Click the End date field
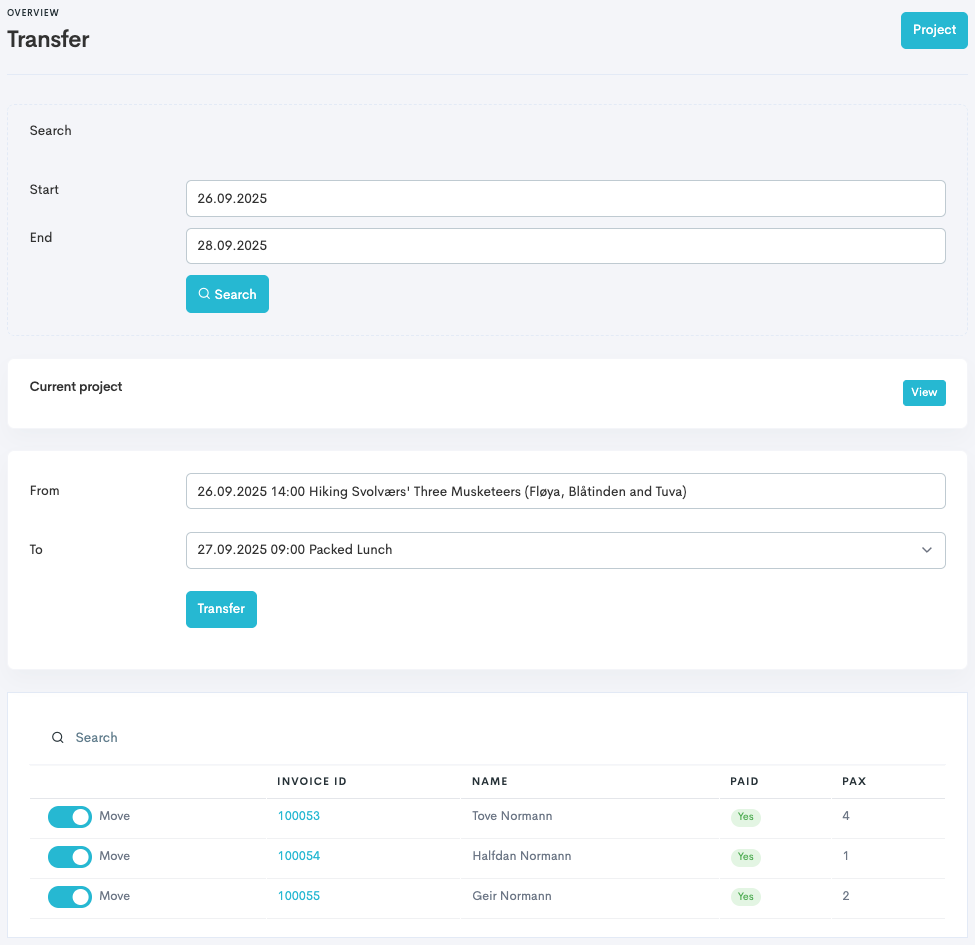Viewport: 975px width, 945px height. click(x=565, y=246)
